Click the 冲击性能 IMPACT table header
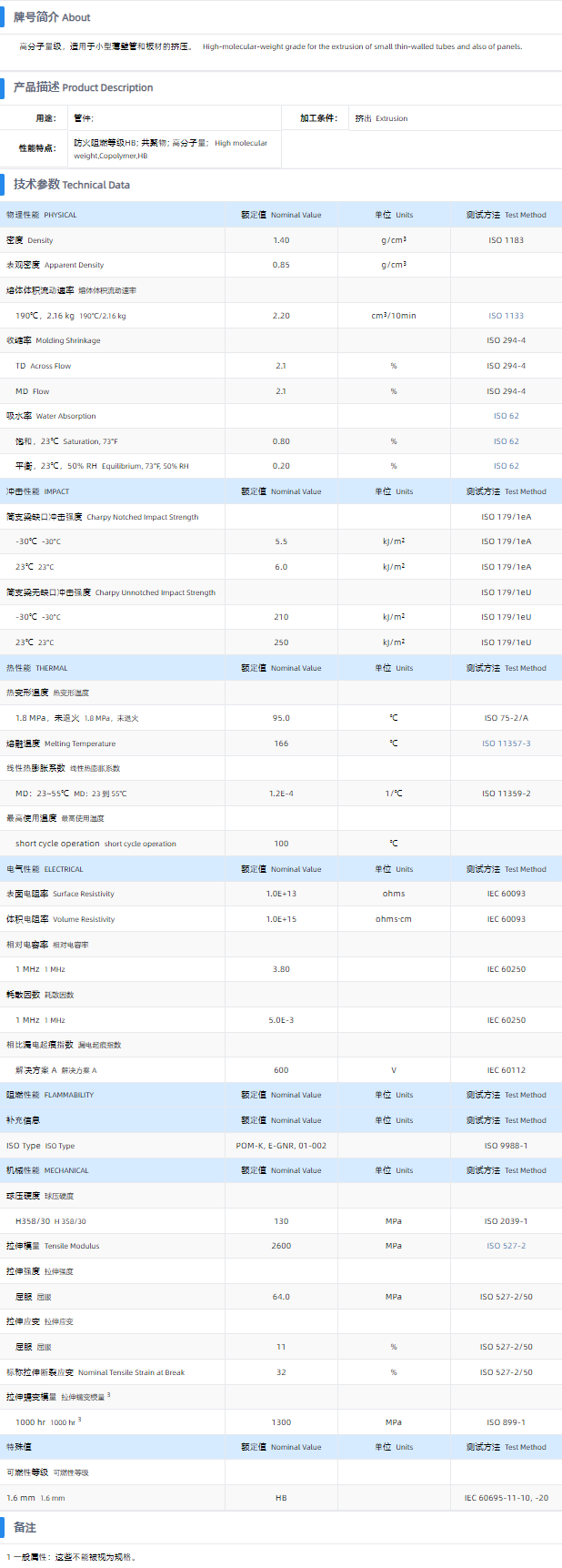The height and width of the screenshot is (1568, 562). [38, 491]
